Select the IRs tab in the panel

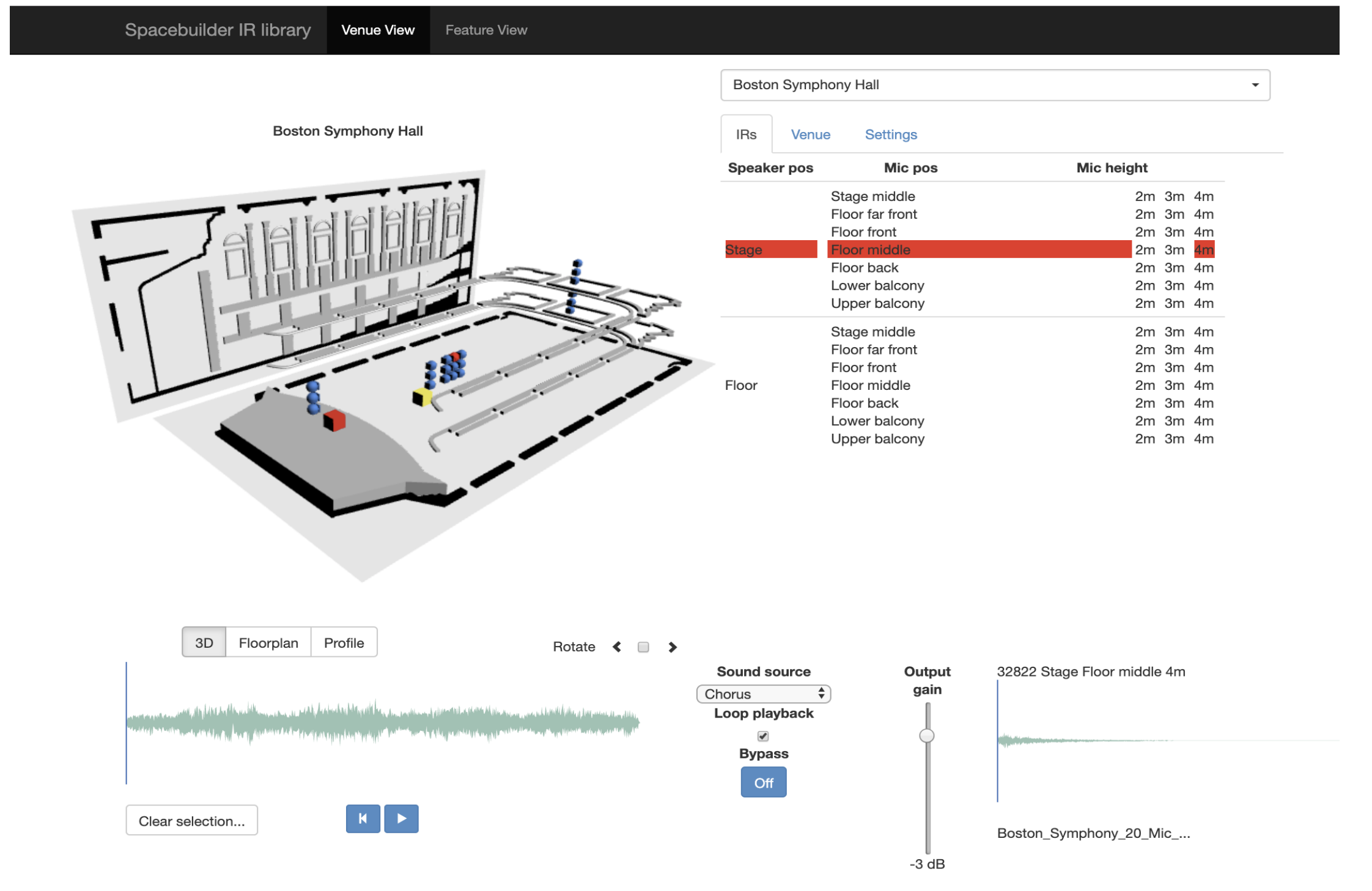[x=747, y=133]
